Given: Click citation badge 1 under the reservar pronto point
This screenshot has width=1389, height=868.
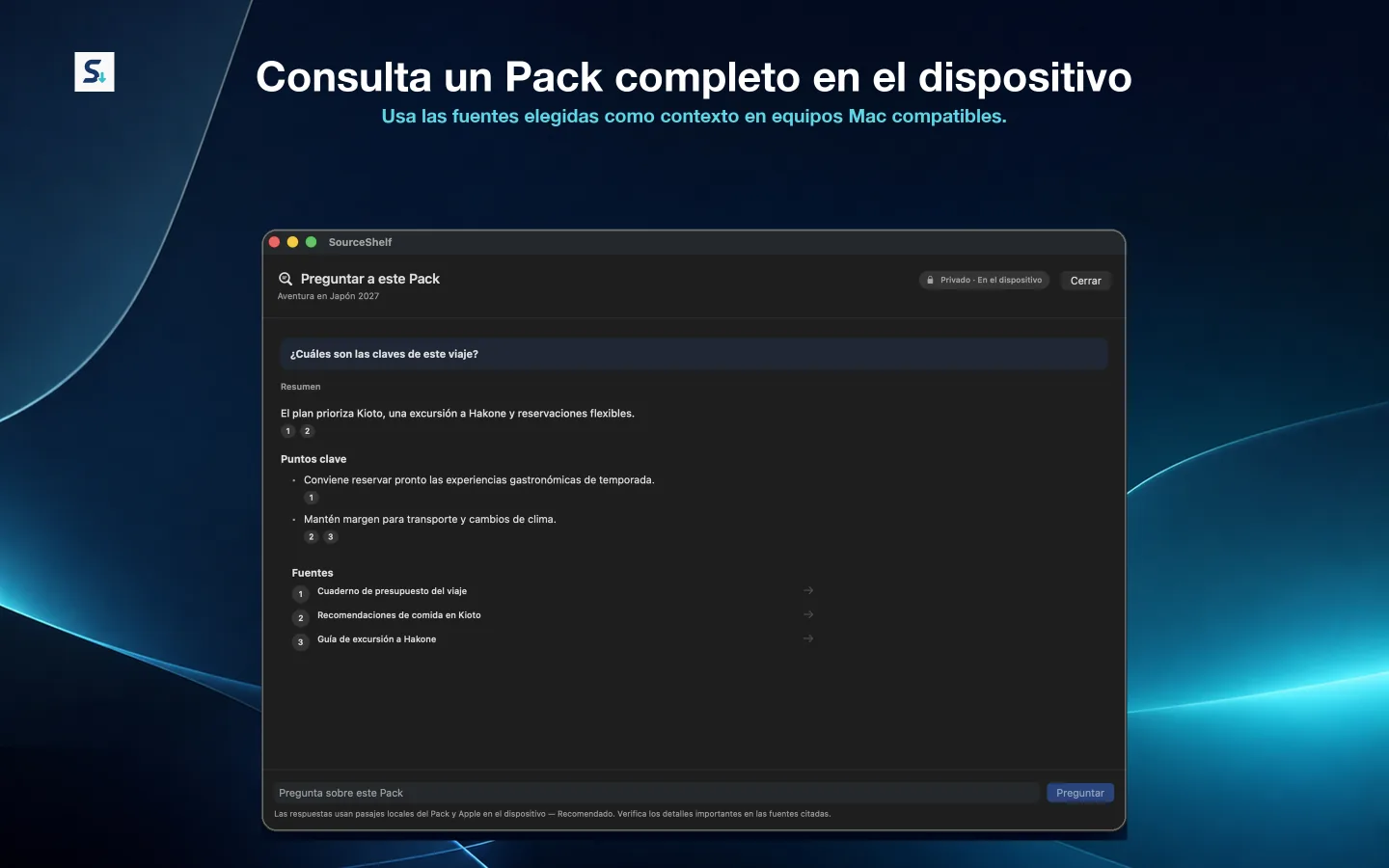Looking at the screenshot, I should point(312,498).
